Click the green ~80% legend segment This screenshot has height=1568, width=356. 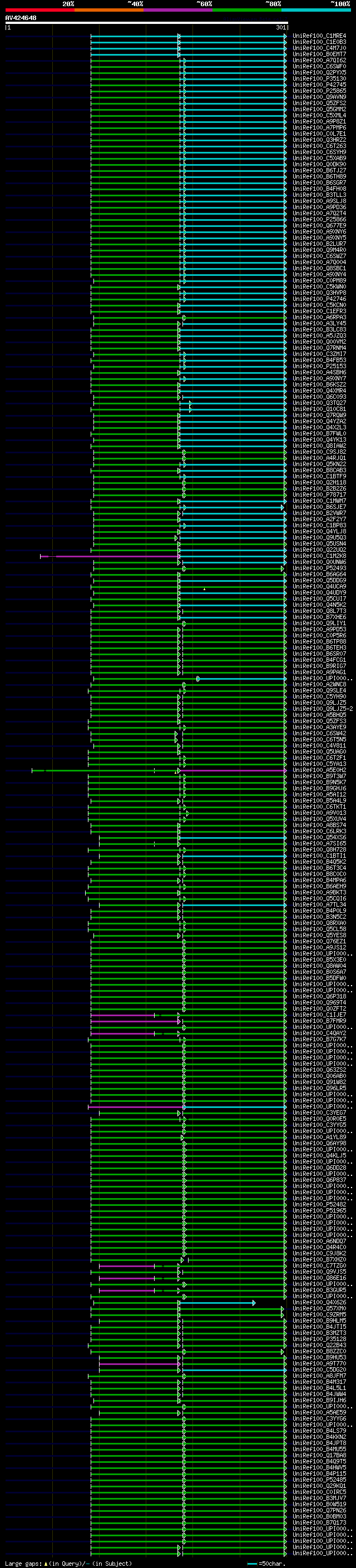point(247,11)
